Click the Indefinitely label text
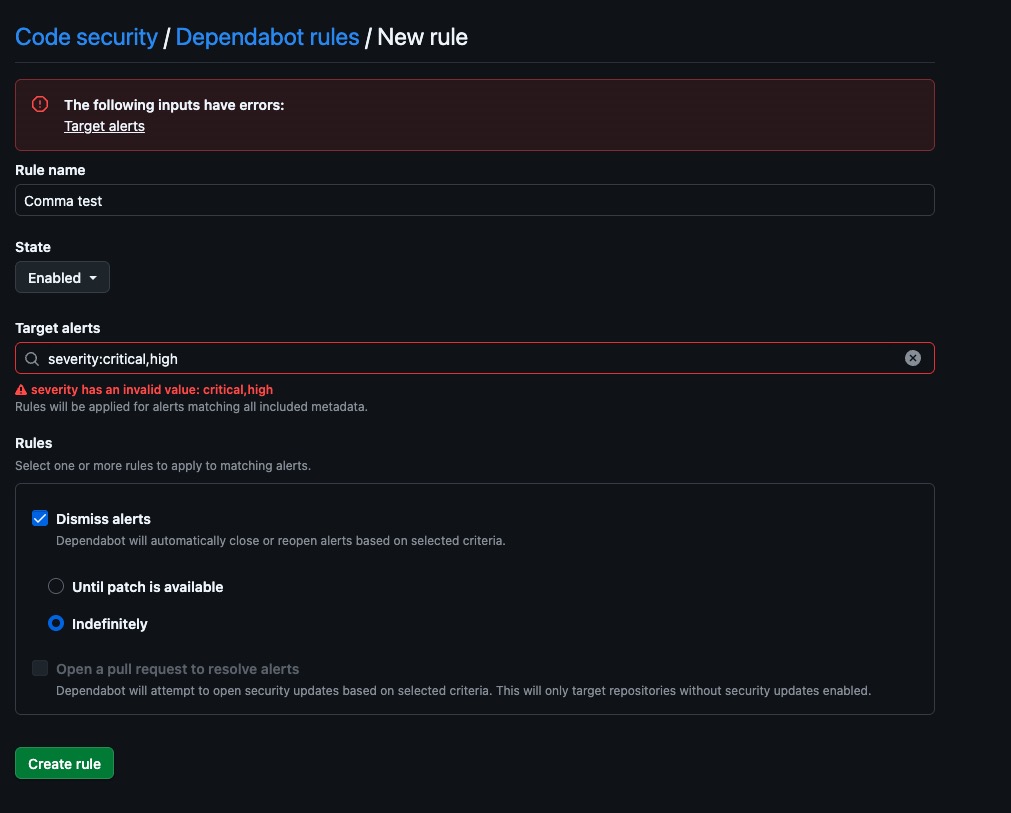The height and width of the screenshot is (813, 1011). [x=110, y=624]
